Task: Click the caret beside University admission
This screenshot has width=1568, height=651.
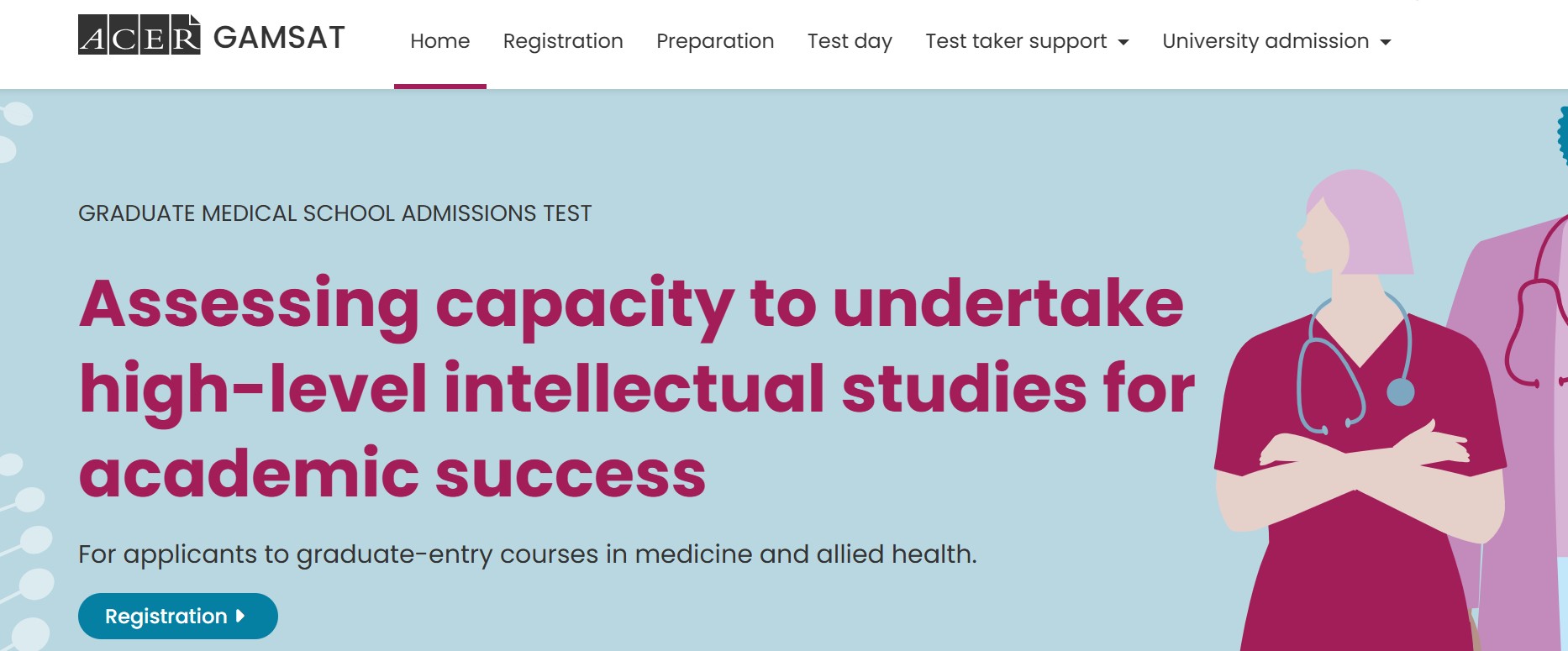Action: pos(1386,42)
